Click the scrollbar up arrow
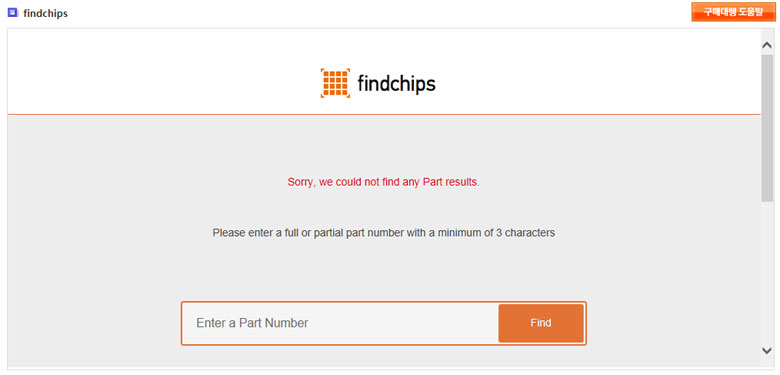The image size is (780, 375). click(x=767, y=45)
